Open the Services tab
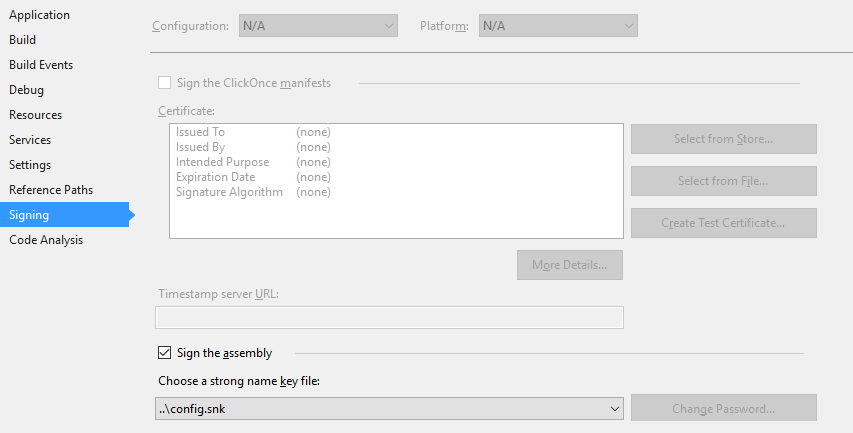Viewport: 853px width, 433px height. coord(30,140)
